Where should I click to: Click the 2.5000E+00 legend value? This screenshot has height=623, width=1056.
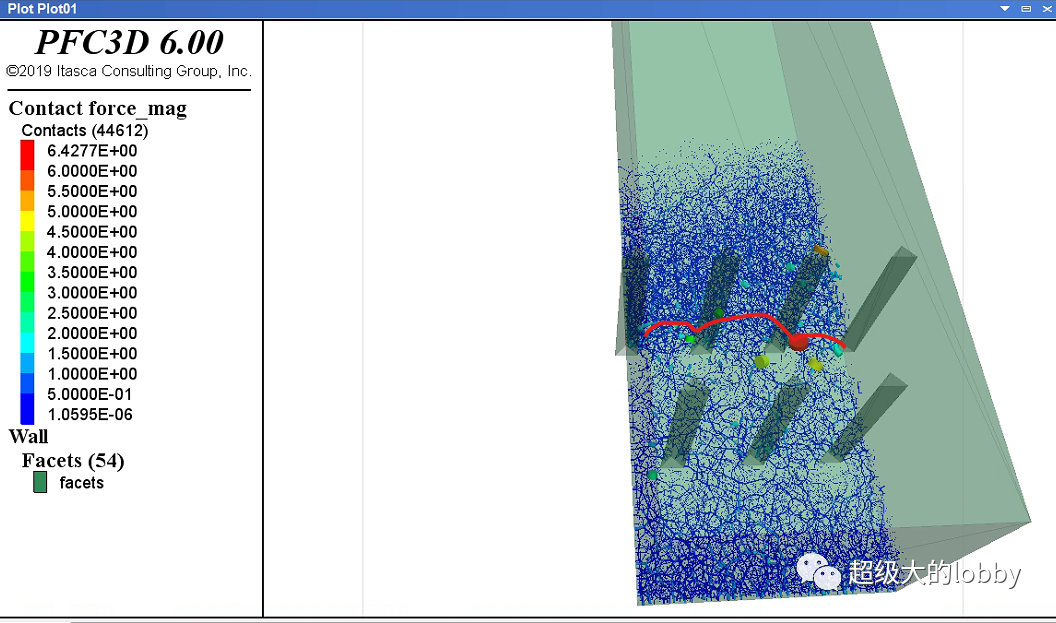(92, 313)
